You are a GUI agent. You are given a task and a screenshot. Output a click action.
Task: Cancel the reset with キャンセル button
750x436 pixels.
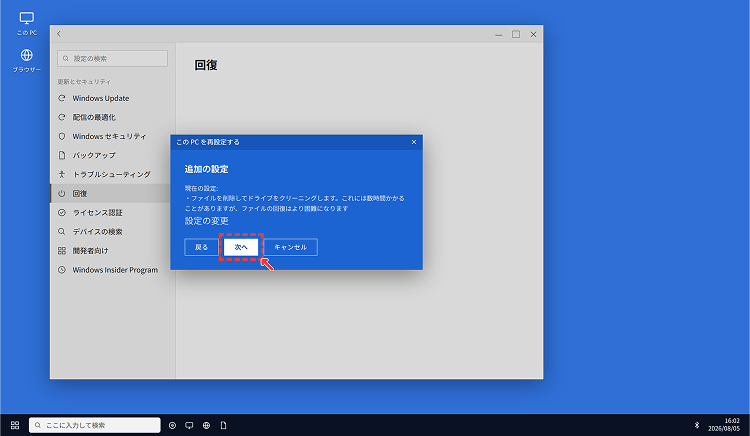pyautogui.click(x=290, y=247)
